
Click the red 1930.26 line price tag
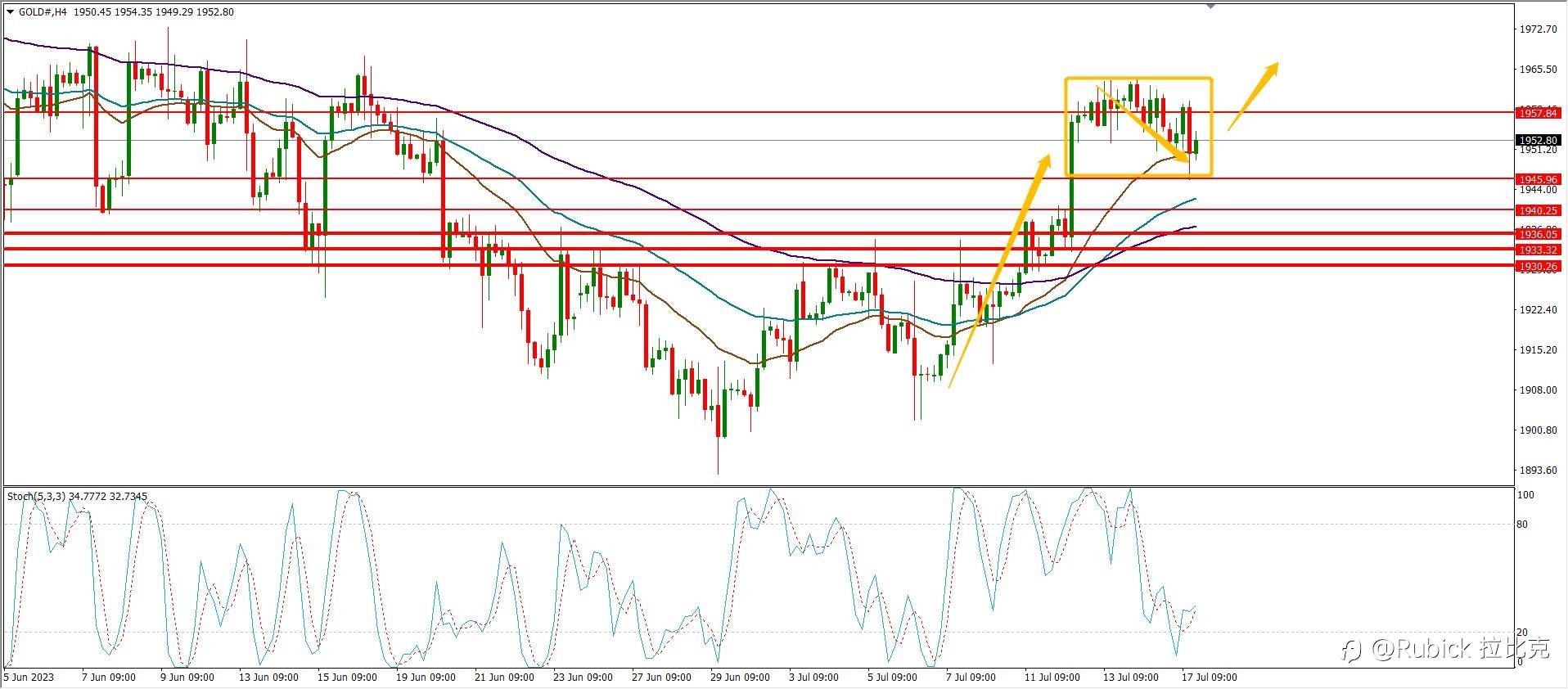coord(1538,266)
